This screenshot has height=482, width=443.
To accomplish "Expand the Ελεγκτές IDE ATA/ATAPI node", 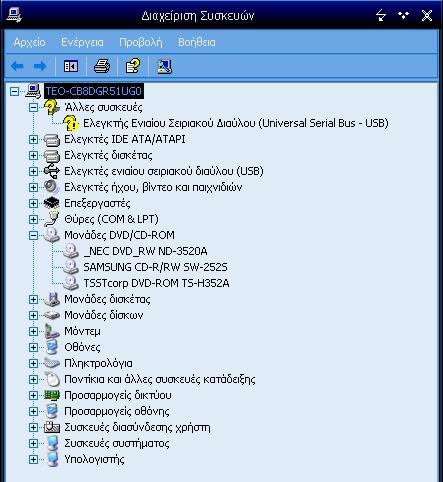I will 33,139.
